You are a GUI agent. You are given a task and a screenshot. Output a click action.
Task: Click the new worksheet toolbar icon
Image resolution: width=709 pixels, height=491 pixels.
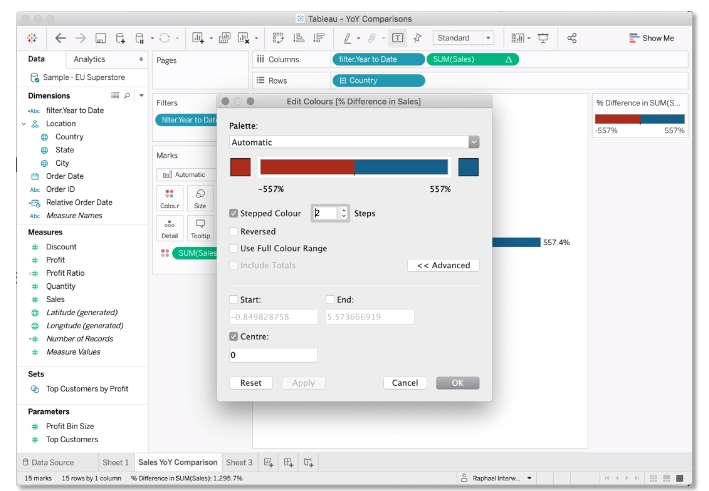click(x=198, y=38)
